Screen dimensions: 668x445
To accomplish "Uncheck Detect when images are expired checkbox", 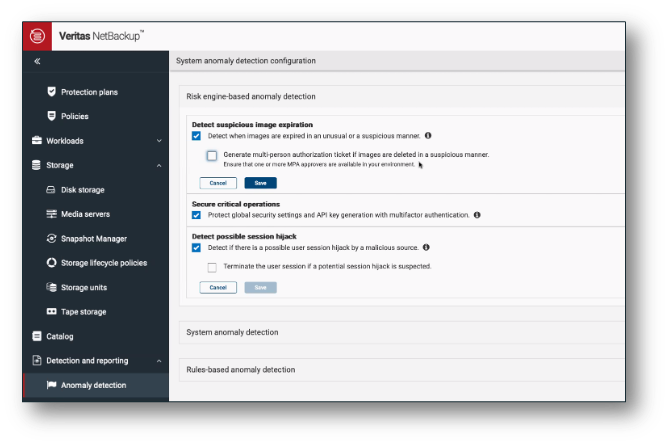I will pyautogui.click(x=197, y=135).
